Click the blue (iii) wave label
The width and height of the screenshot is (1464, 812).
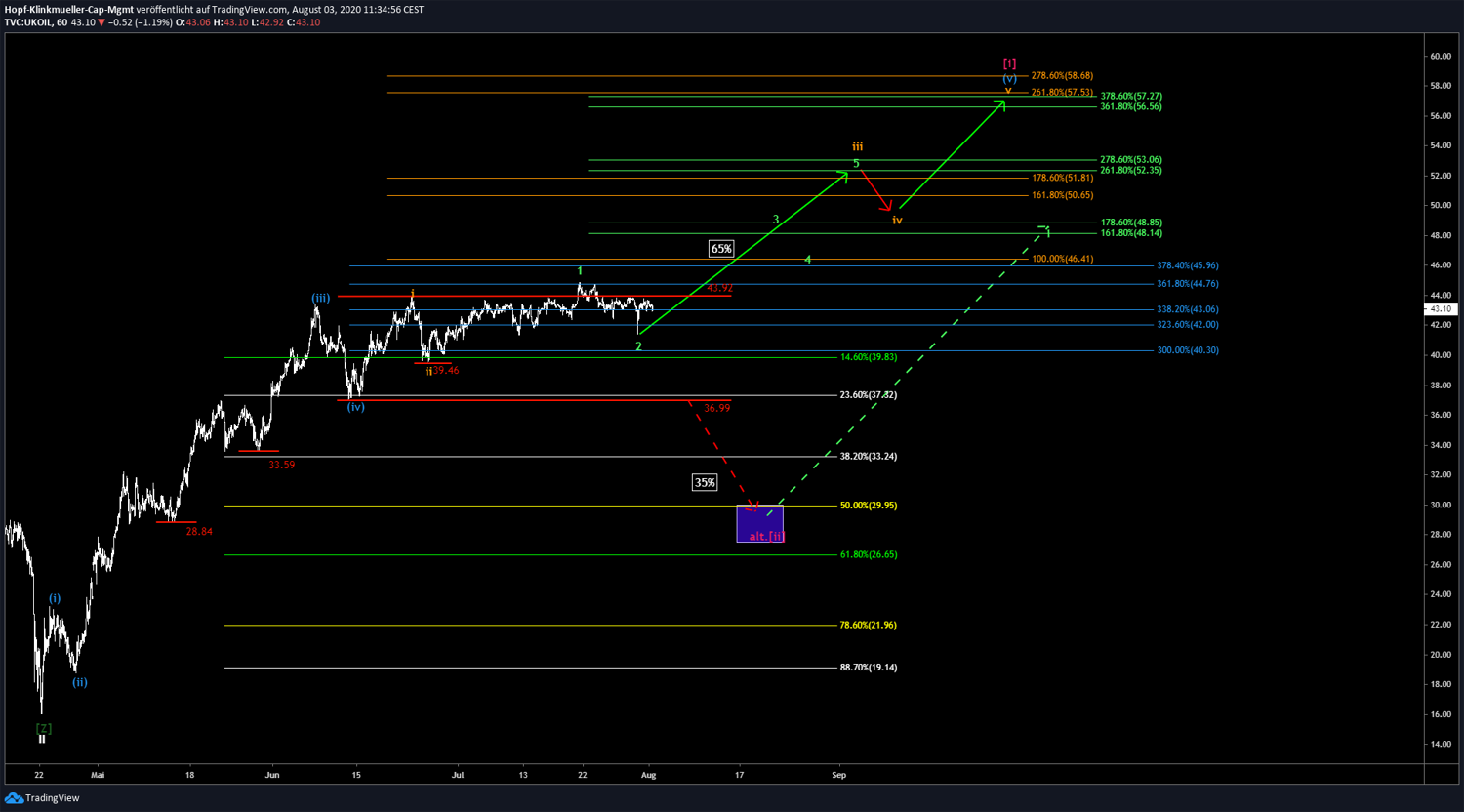tap(320, 298)
